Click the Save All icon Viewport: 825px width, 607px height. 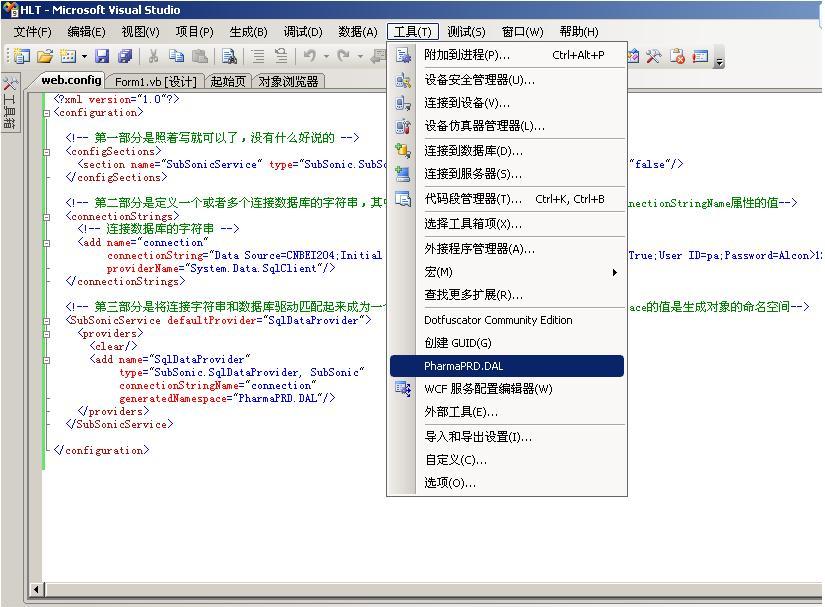click(x=125, y=56)
